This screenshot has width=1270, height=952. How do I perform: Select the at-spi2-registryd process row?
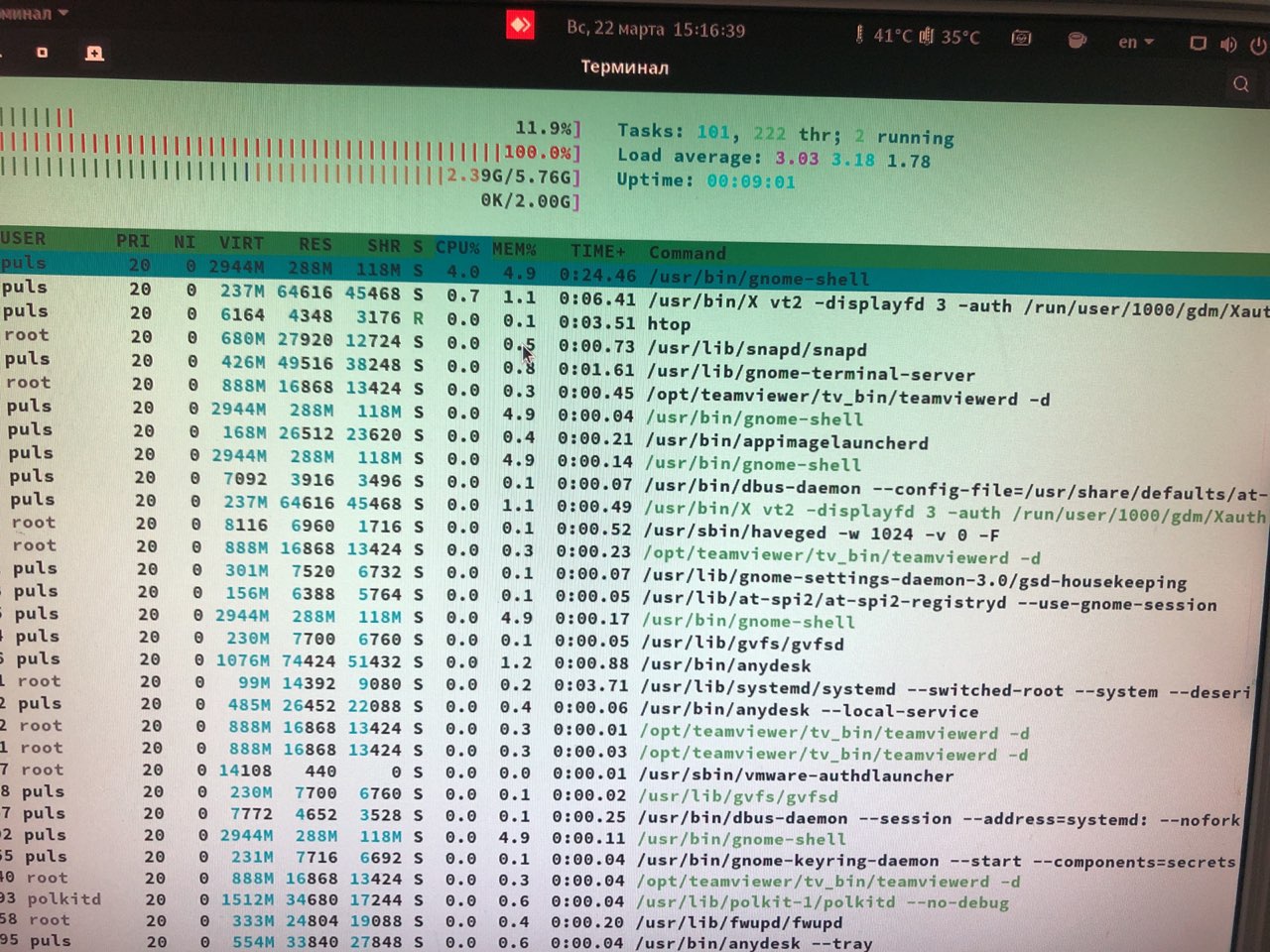tap(635, 597)
